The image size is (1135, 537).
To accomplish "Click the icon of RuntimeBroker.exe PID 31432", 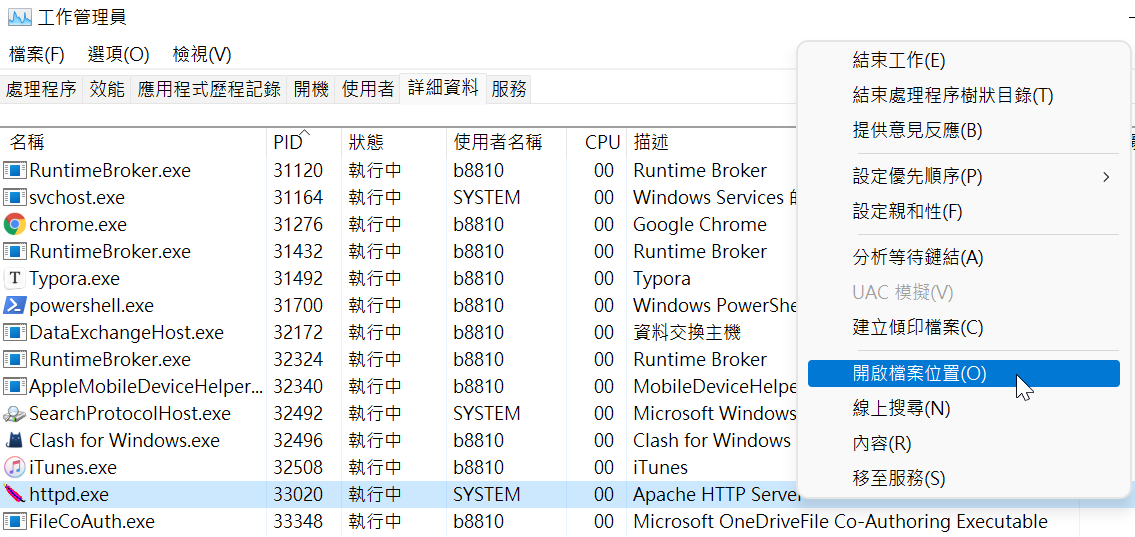I will pyautogui.click(x=14, y=252).
